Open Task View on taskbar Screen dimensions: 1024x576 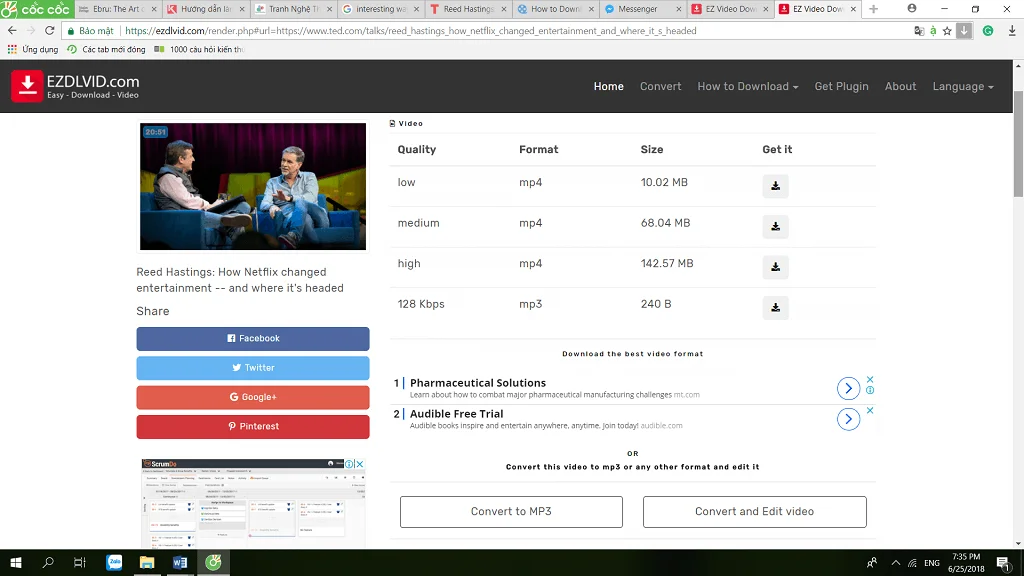[80, 562]
